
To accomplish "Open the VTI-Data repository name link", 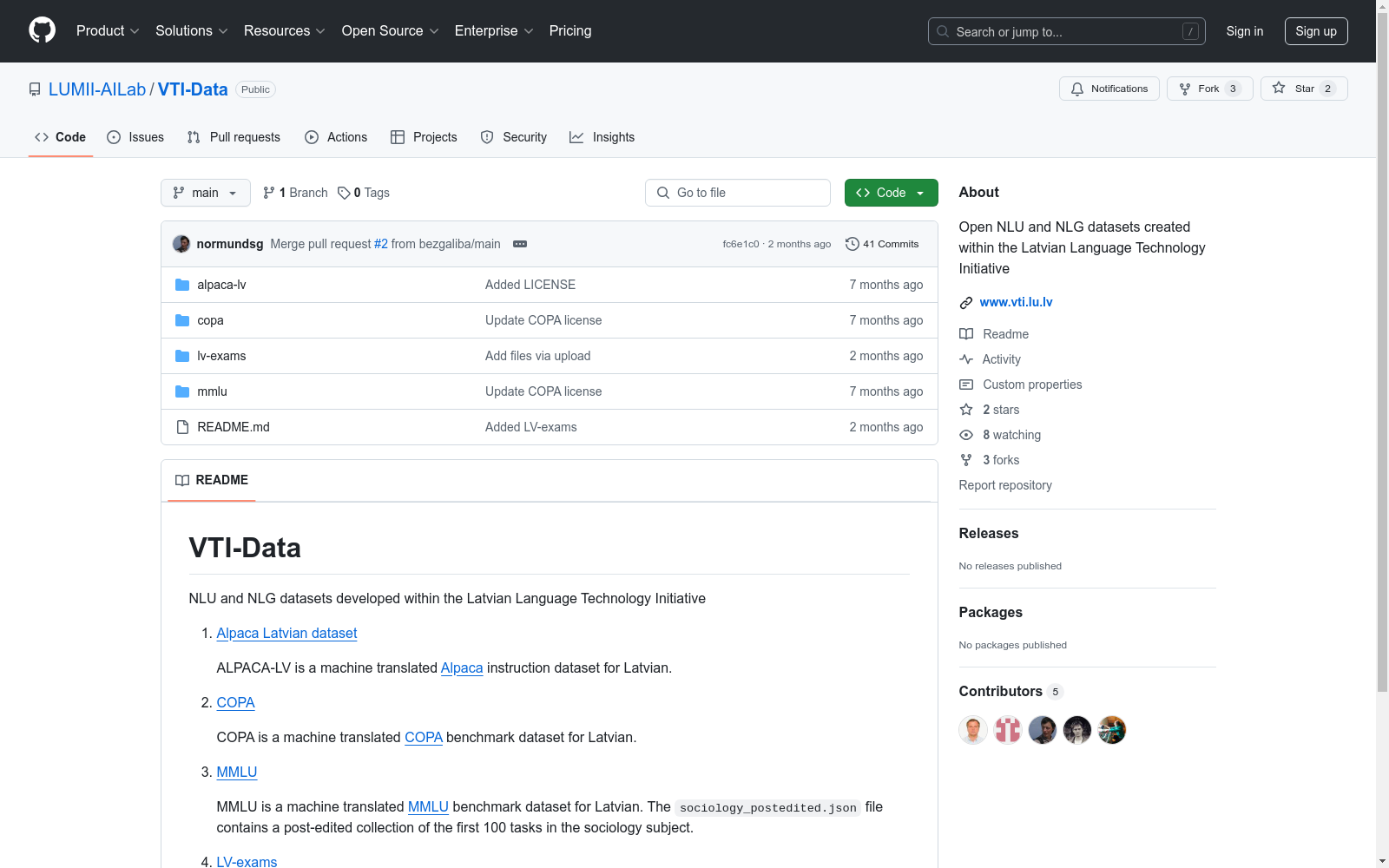I will [193, 89].
